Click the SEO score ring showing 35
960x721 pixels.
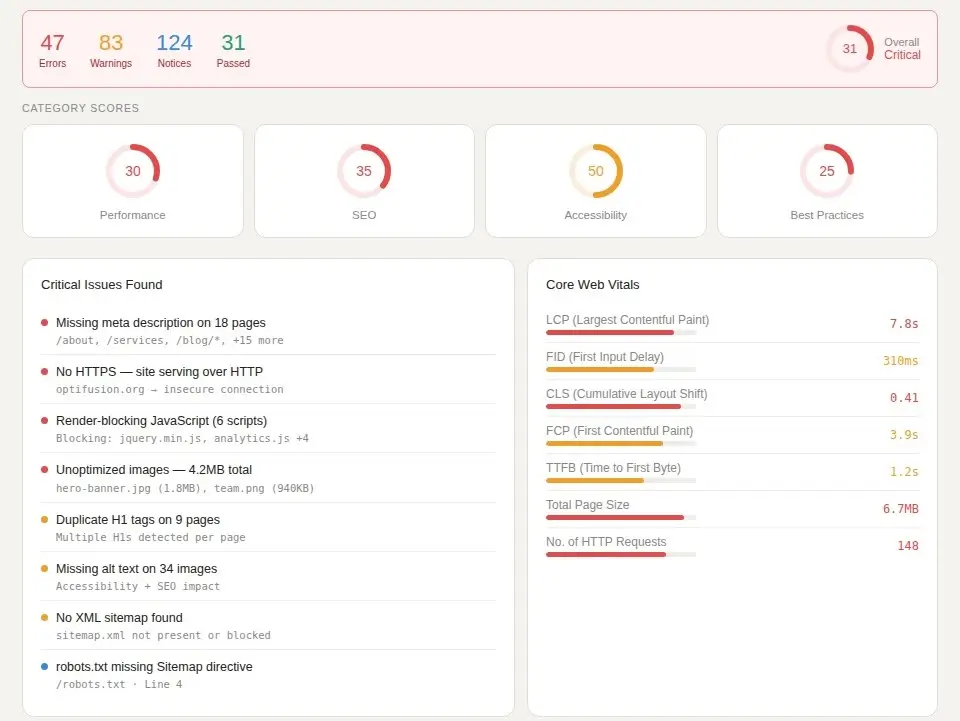364,171
